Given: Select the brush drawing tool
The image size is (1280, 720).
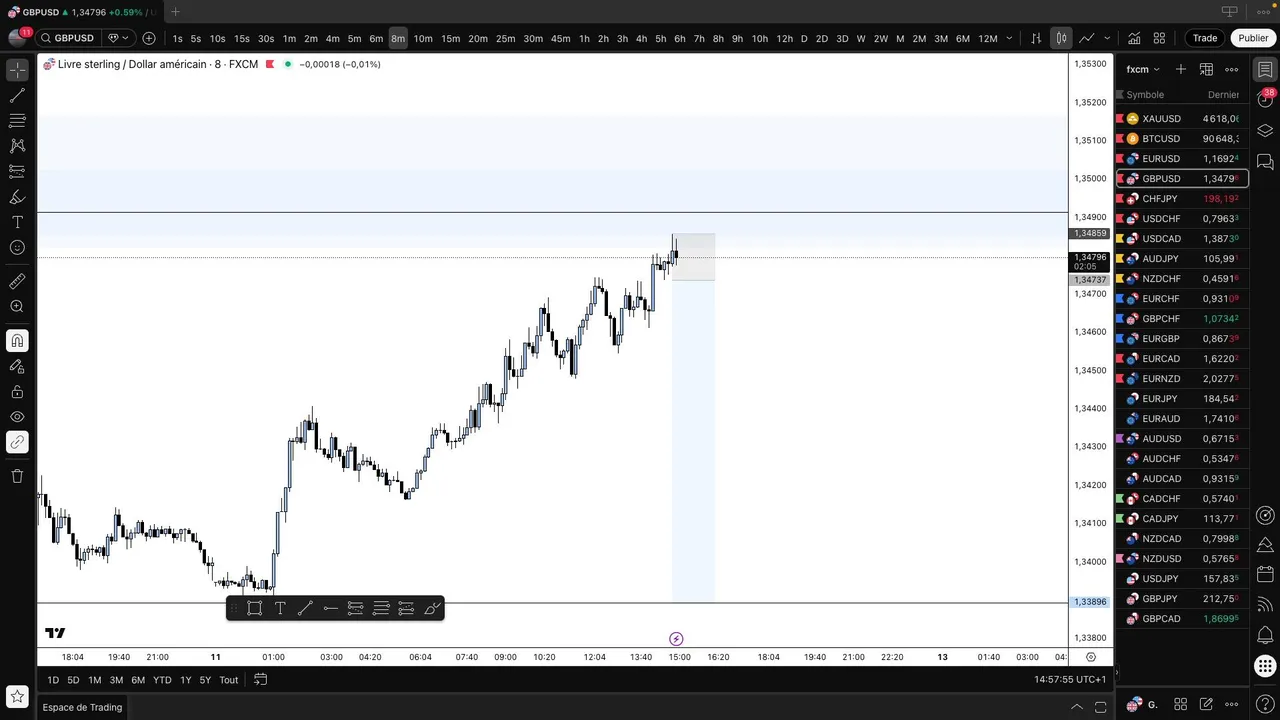Looking at the screenshot, I should click(x=17, y=197).
